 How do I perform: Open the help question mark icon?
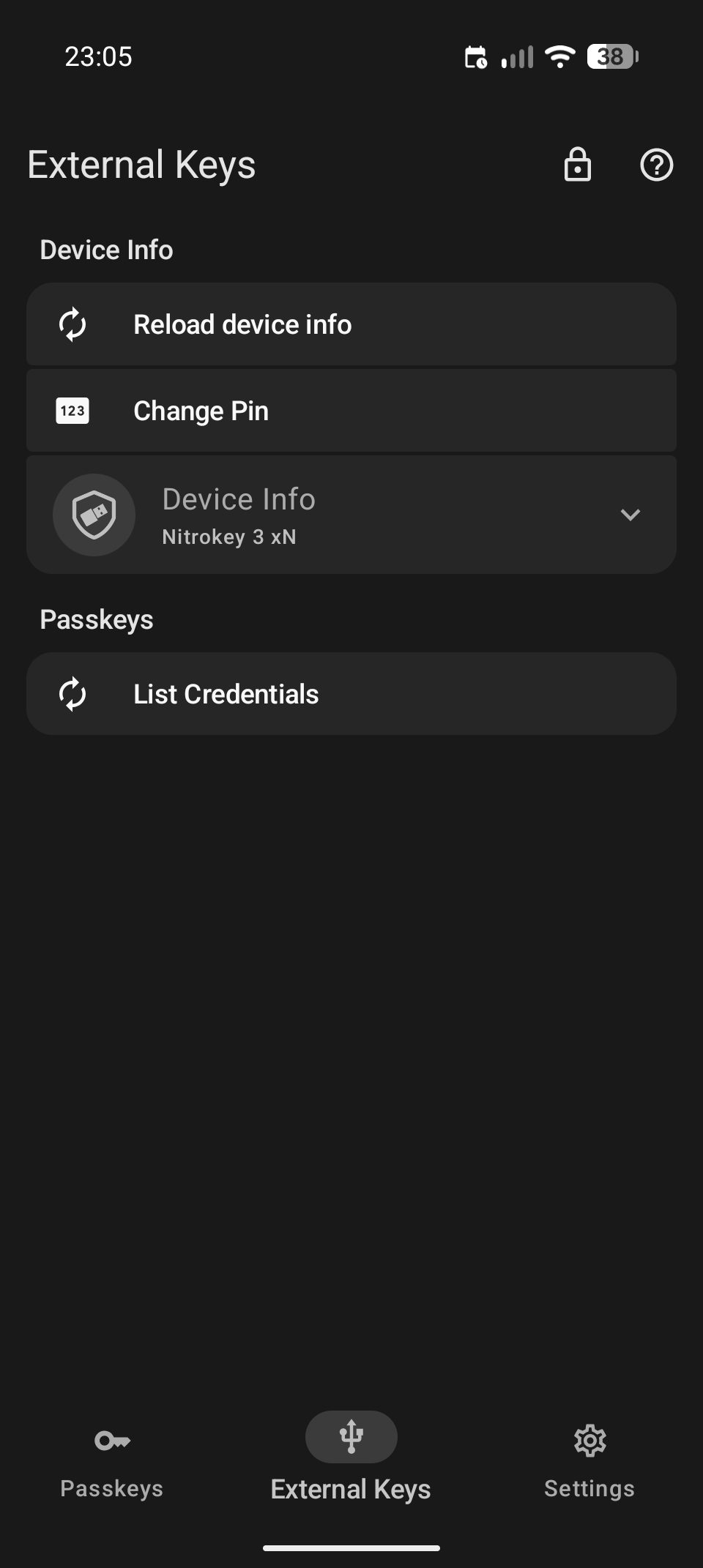(x=656, y=165)
